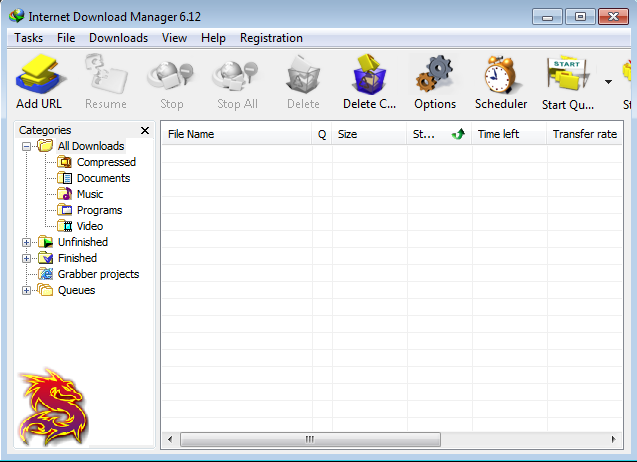Open the Start Queue dropdown arrow
Image resolution: width=637 pixels, height=462 pixels.
[608, 82]
